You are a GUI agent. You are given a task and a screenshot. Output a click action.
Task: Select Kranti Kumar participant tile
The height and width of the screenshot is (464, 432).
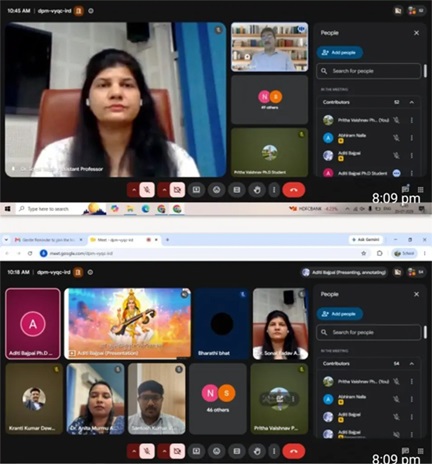point(34,399)
